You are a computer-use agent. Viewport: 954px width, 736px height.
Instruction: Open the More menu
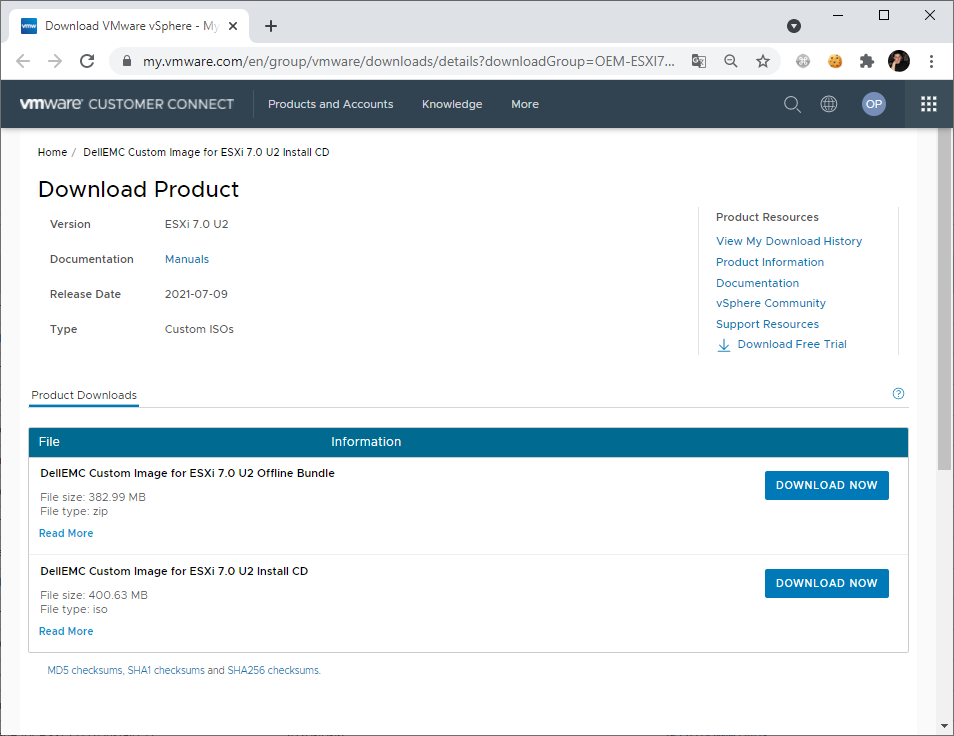pyautogui.click(x=525, y=104)
